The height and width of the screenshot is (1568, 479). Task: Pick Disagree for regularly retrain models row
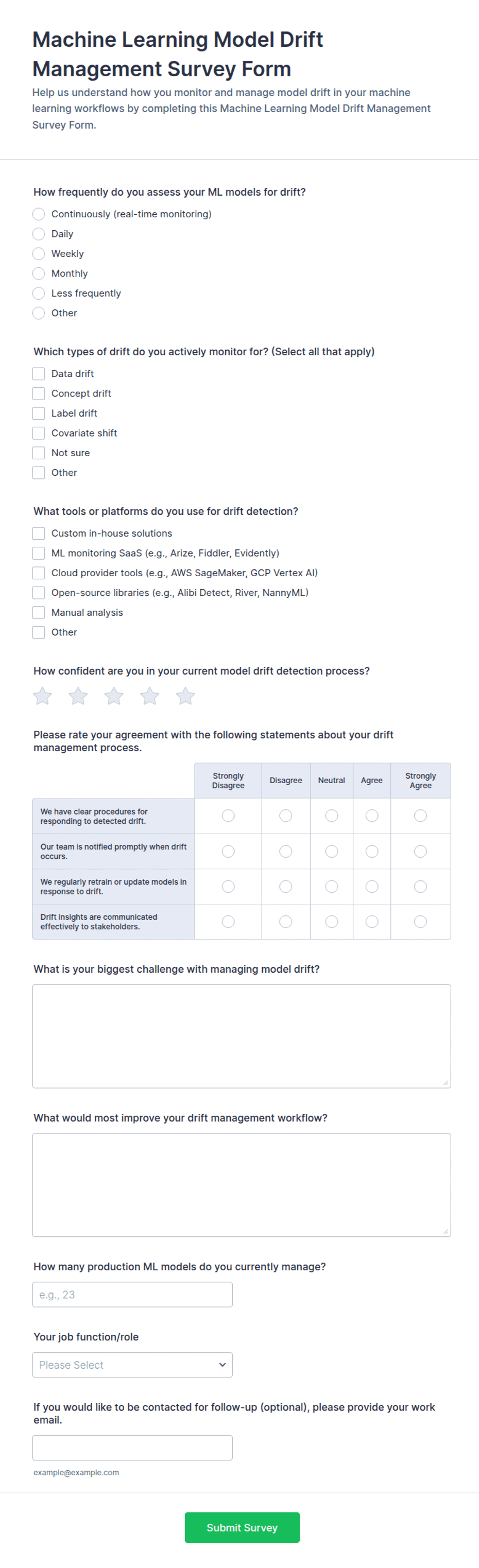(285, 886)
